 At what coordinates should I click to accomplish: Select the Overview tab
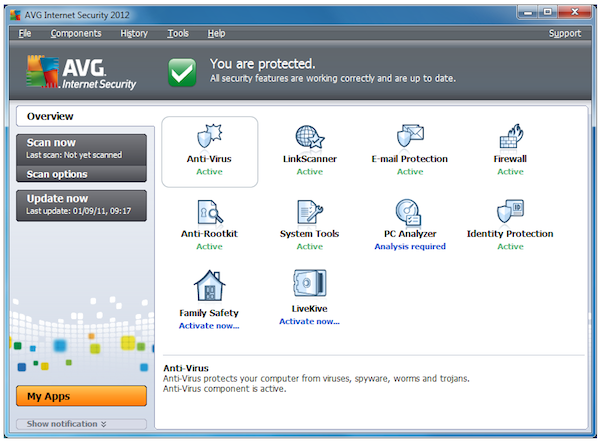(85, 116)
